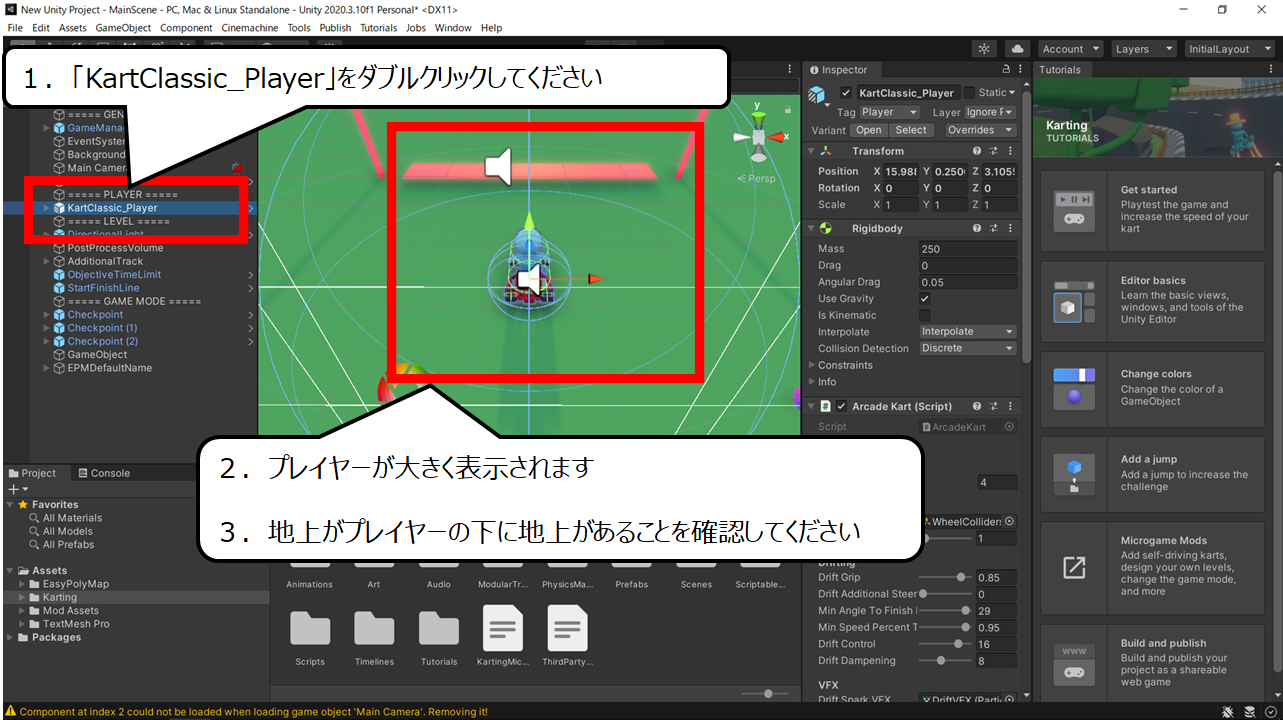Screen dimensions: 1283x720
Task: Click the warning icon in the status bar
Action: click(11, 711)
